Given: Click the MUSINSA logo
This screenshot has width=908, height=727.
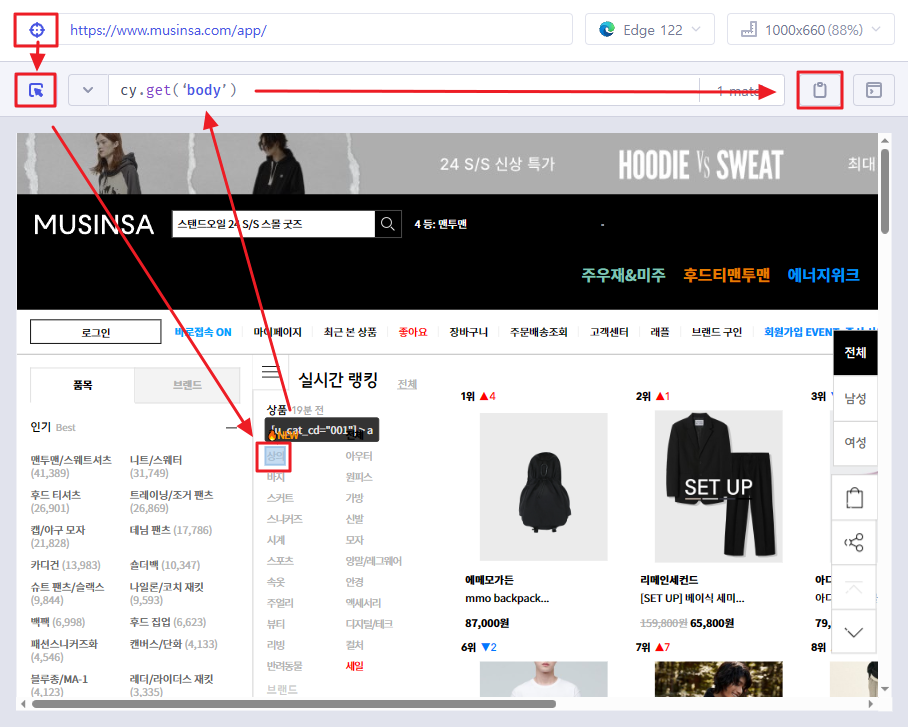Looking at the screenshot, I should tap(94, 225).
